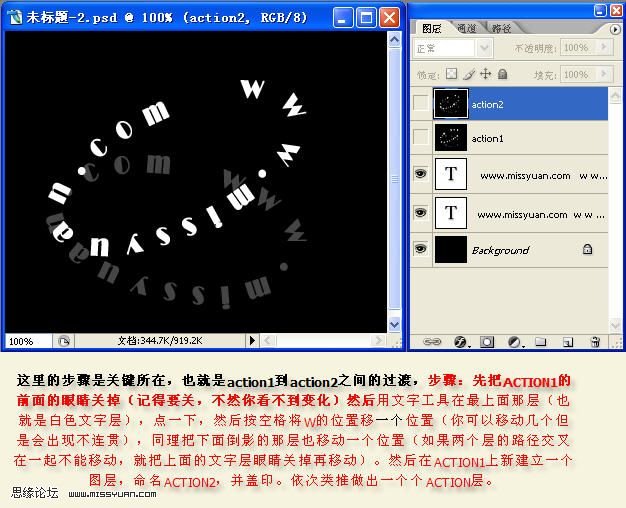
Task: Create a new layer
Action: tap(568, 342)
